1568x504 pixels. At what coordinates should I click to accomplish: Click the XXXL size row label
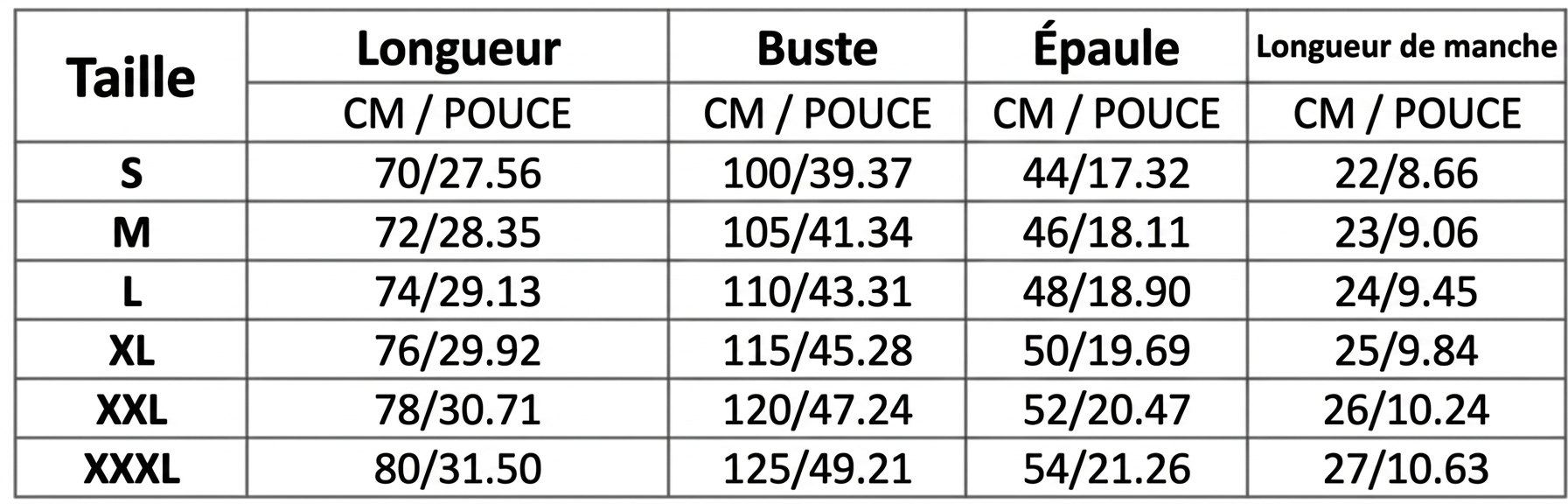[131, 469]
